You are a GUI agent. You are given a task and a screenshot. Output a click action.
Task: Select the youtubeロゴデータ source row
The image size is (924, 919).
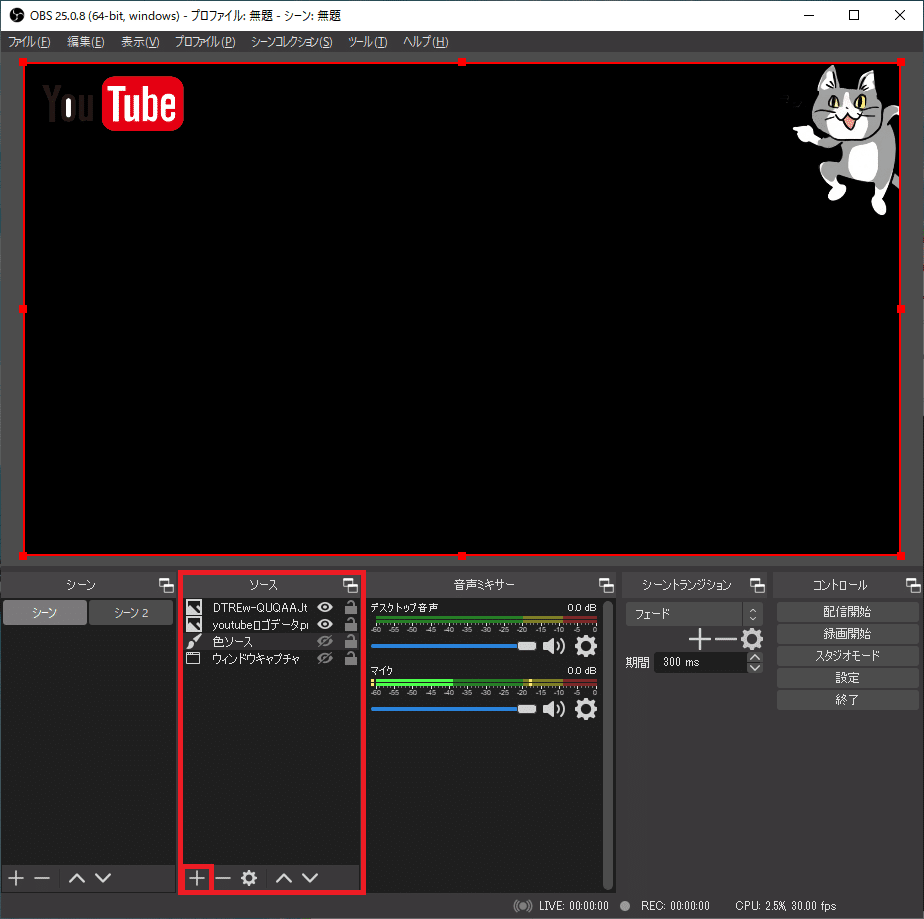271,624
